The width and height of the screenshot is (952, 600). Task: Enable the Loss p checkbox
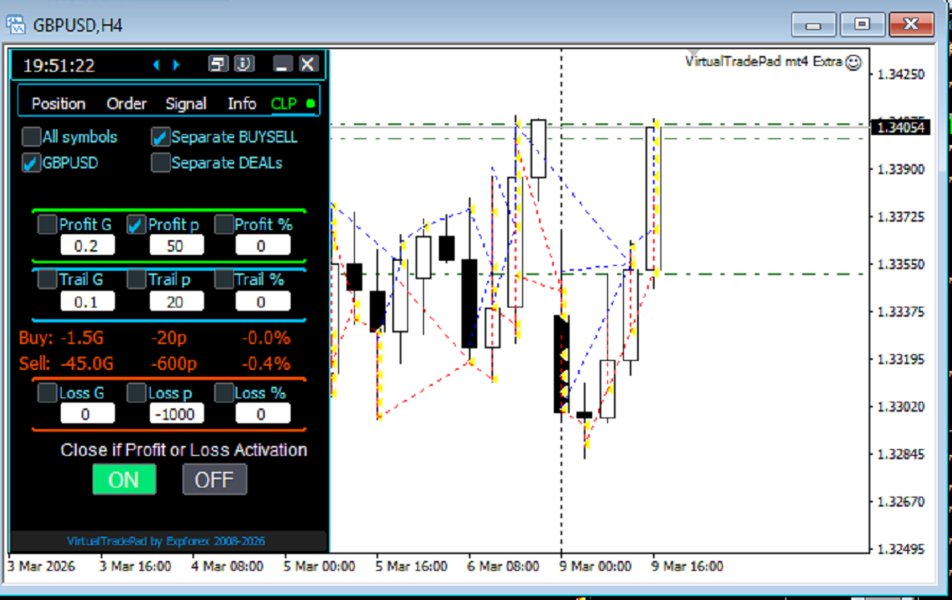coord(136,392)
